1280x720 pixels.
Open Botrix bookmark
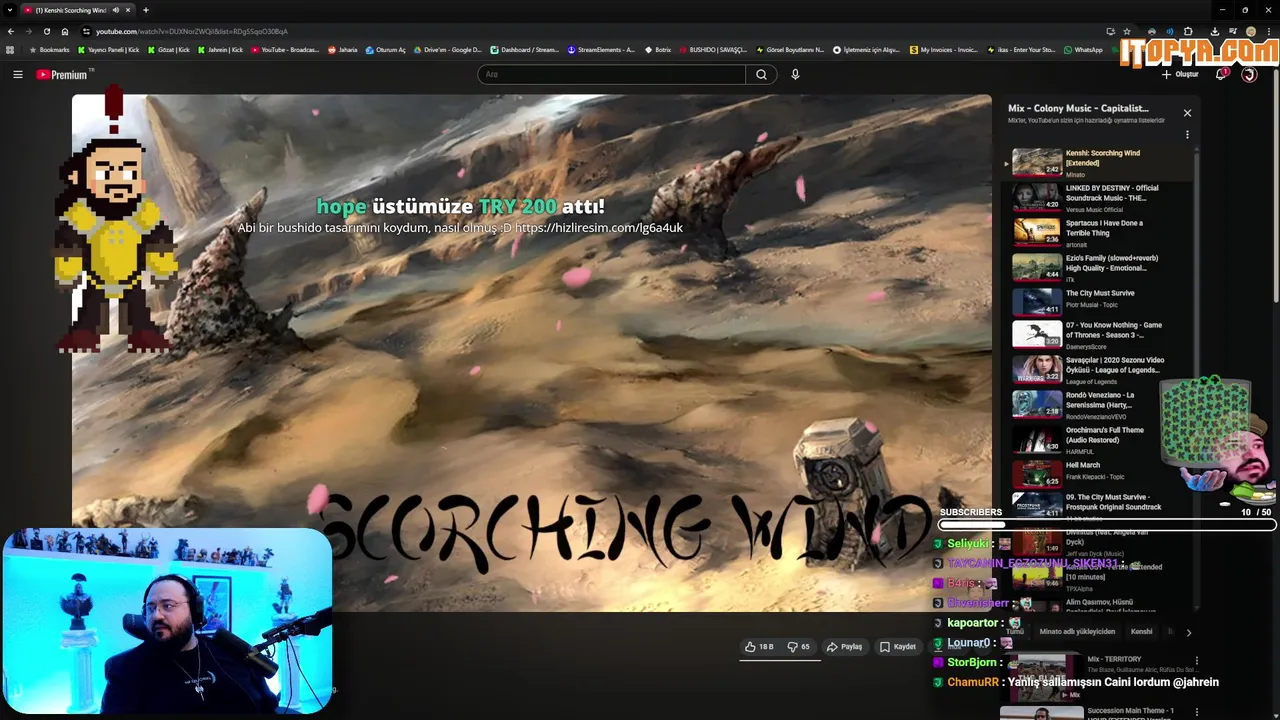(658, 49)
